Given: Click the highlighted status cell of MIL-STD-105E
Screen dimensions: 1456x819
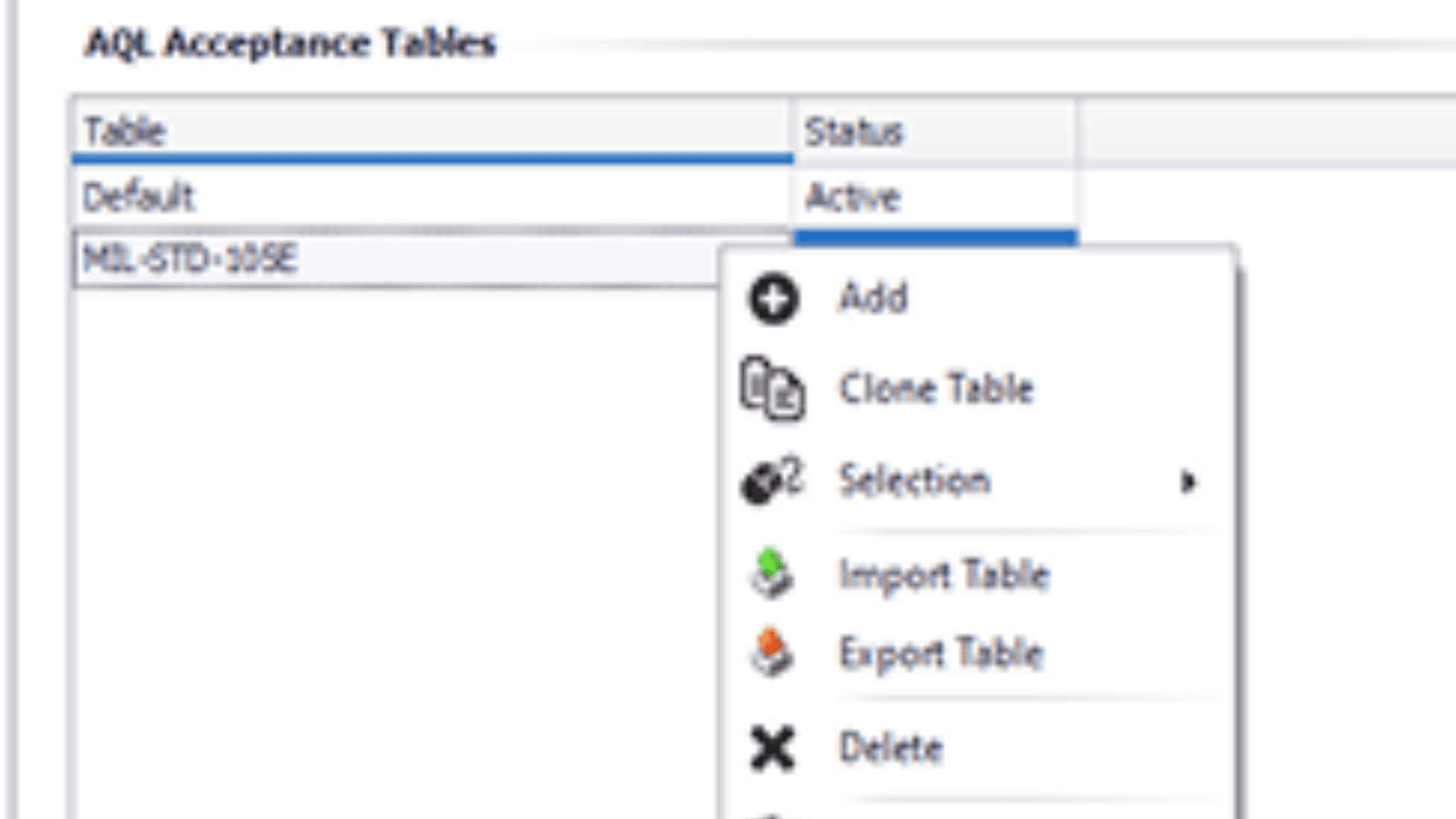Looking at the screenshot, I should coord(936,237).
